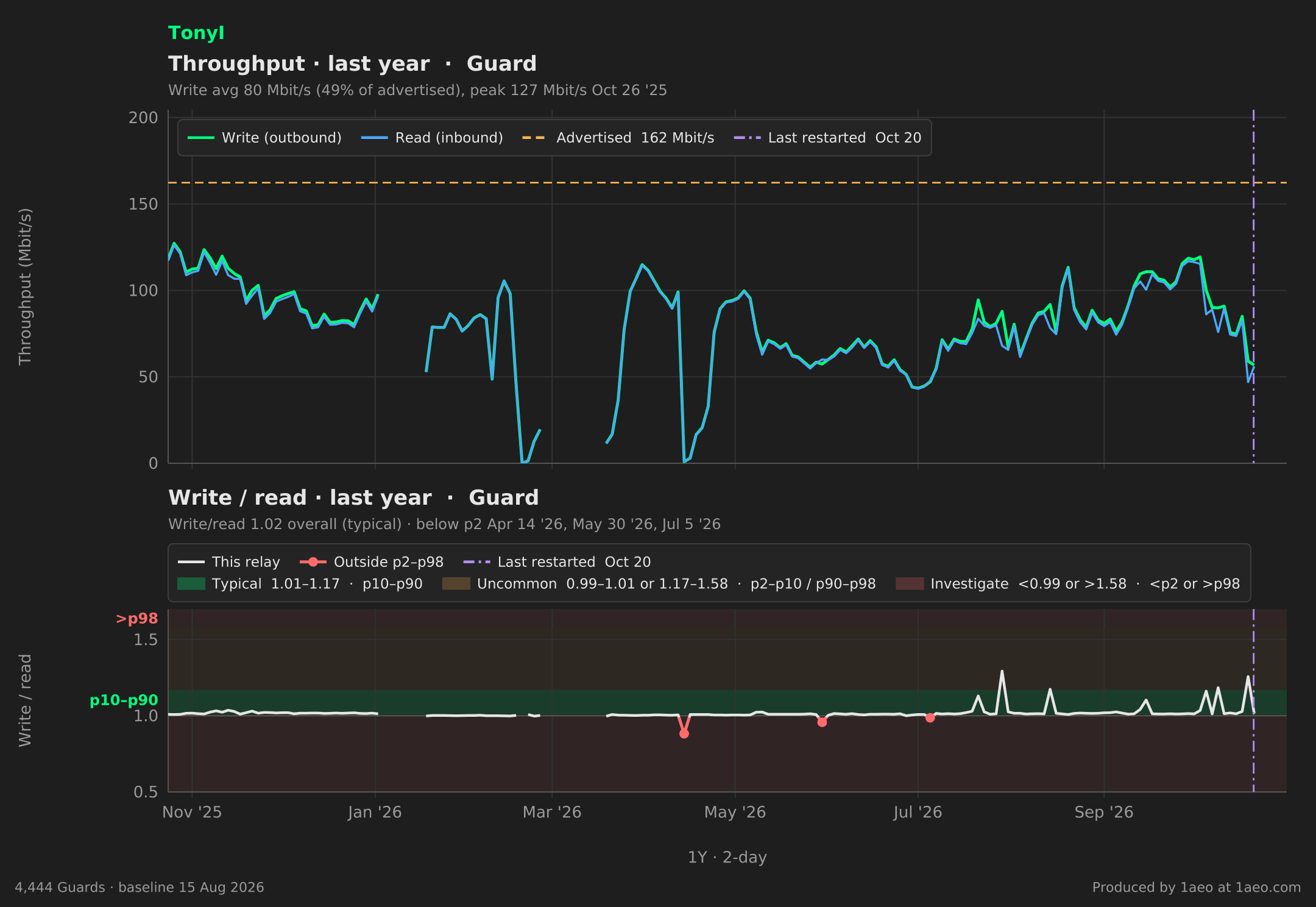The image size is (1316, 907).
Task: Click the Mar '26 x-axis tick label
Action: tap(552, 813)
